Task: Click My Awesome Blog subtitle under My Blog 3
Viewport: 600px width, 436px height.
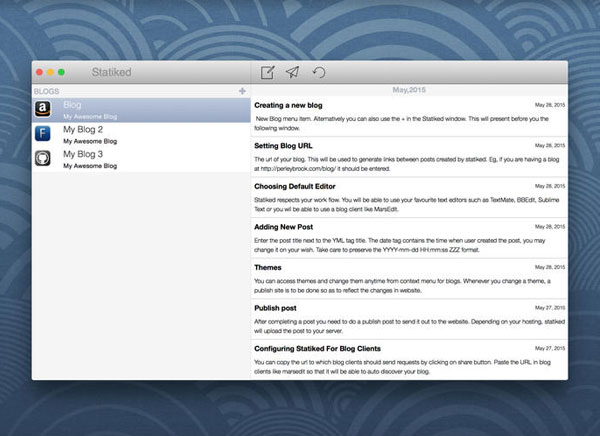Action: point(90,166)
